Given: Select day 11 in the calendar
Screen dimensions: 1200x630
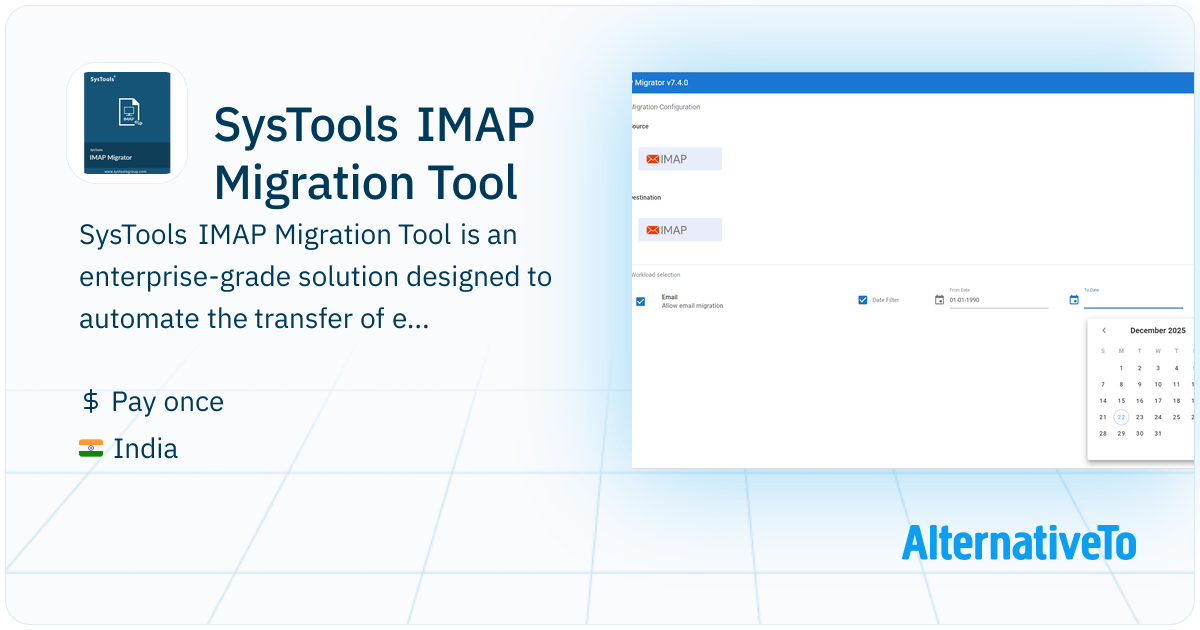Looking at the screenshot, I should (1176, 384).
